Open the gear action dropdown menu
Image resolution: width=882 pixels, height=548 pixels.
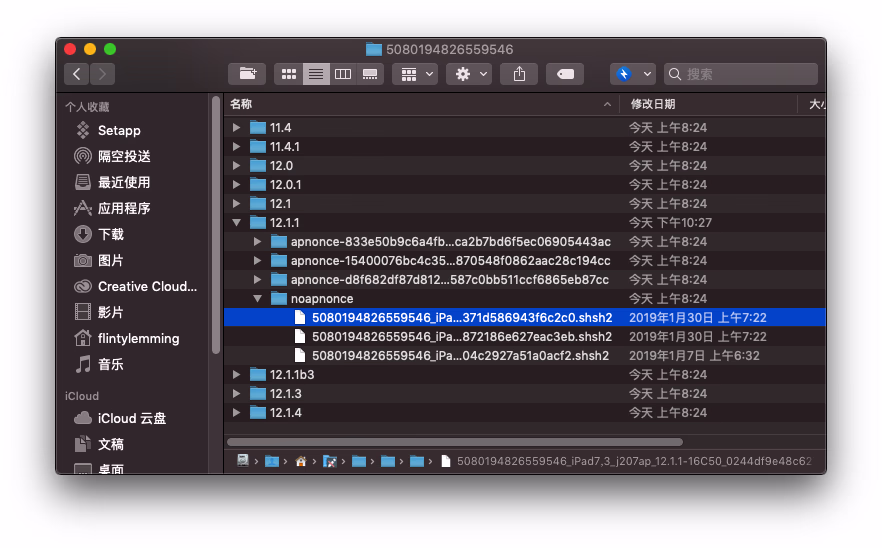469,74
